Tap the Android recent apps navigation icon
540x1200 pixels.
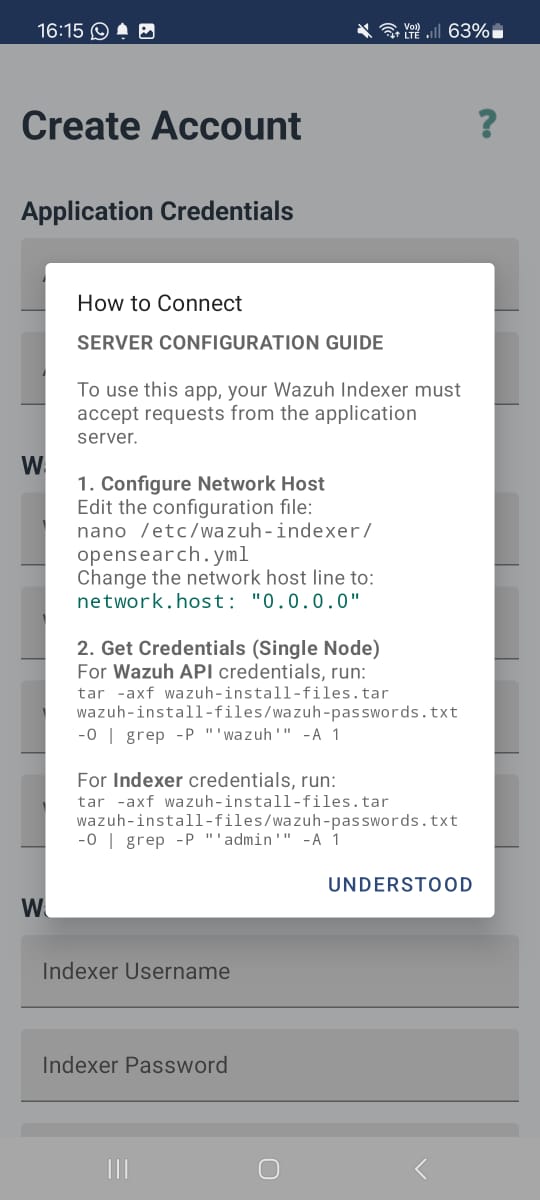click(x=117, y=1169)
